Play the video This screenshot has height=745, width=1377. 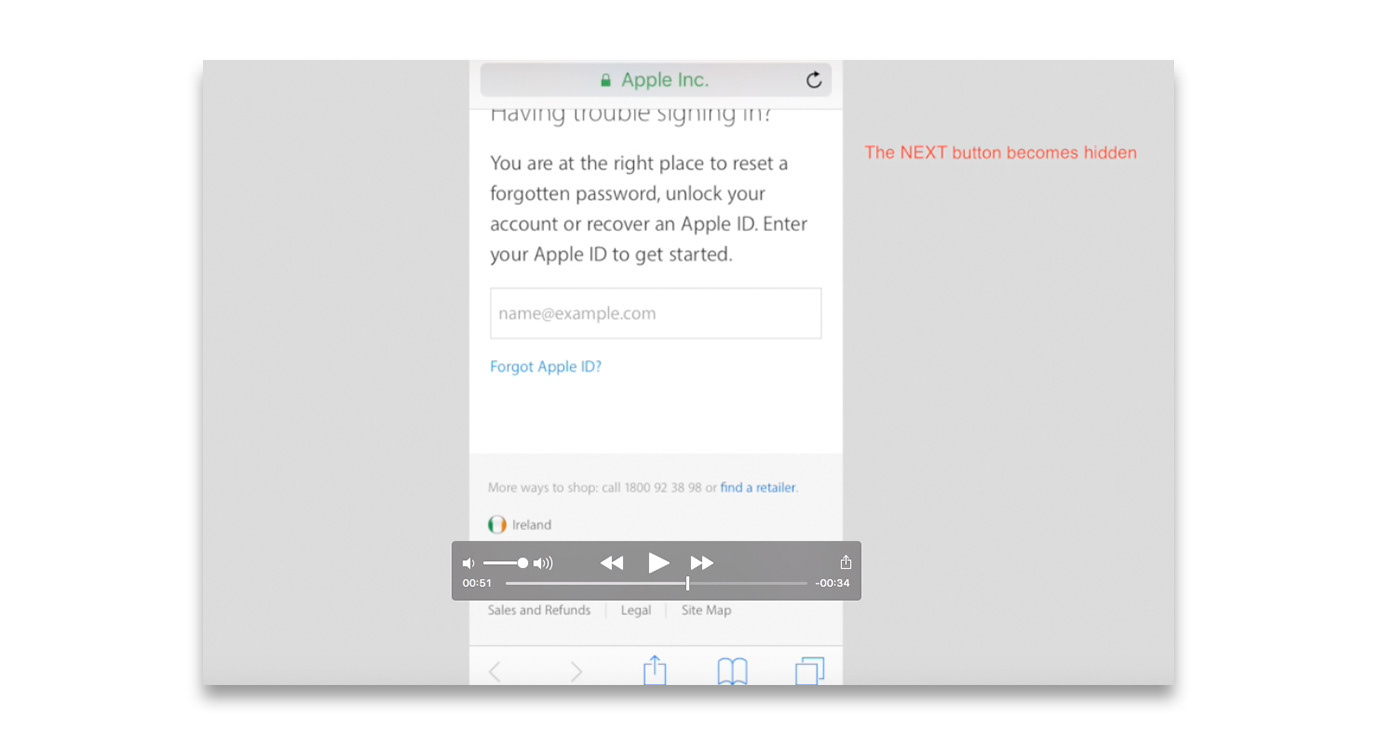point(658,563)
